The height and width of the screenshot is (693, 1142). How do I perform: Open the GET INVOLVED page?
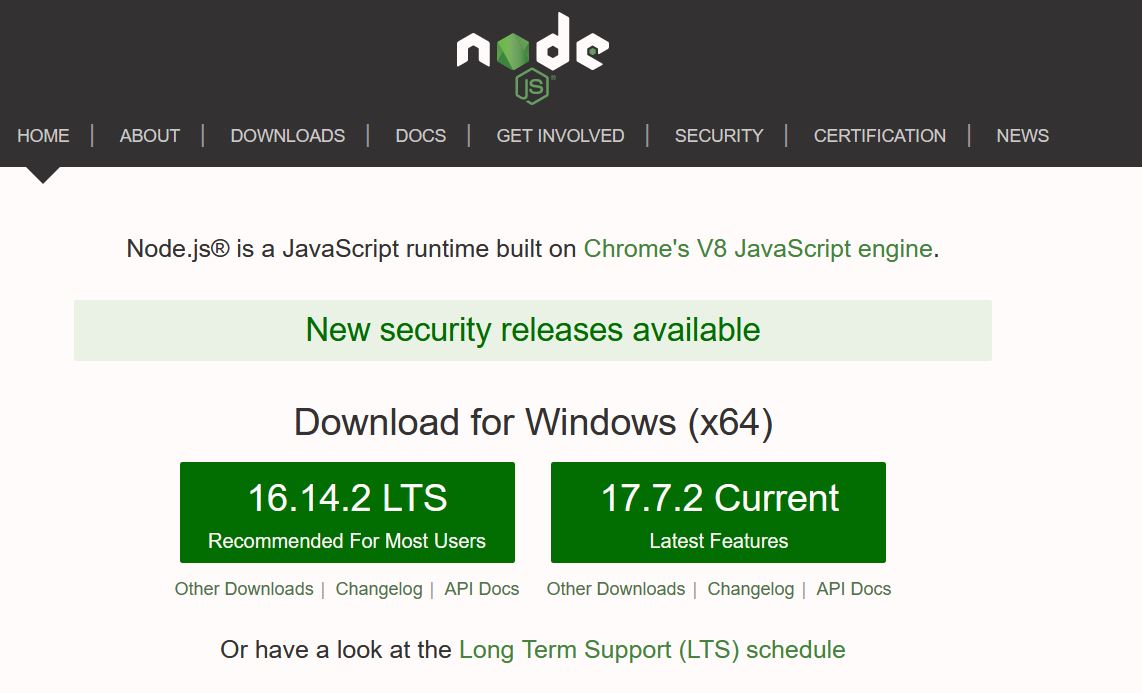560,136
